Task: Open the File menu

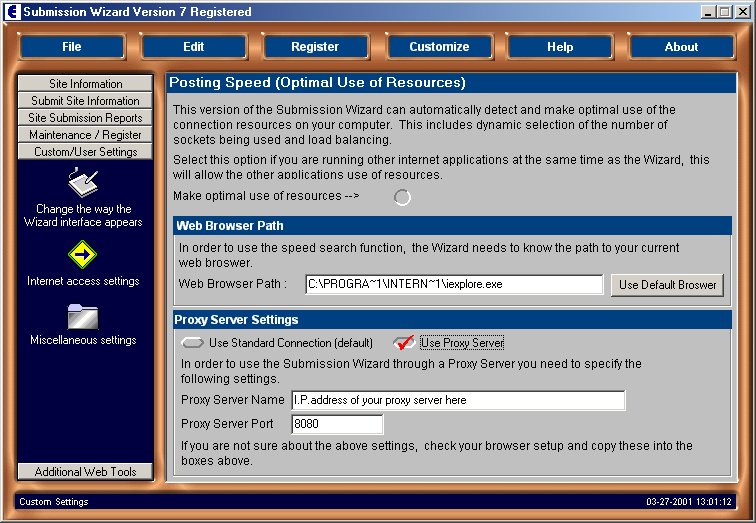Action: tap(72, 47)
